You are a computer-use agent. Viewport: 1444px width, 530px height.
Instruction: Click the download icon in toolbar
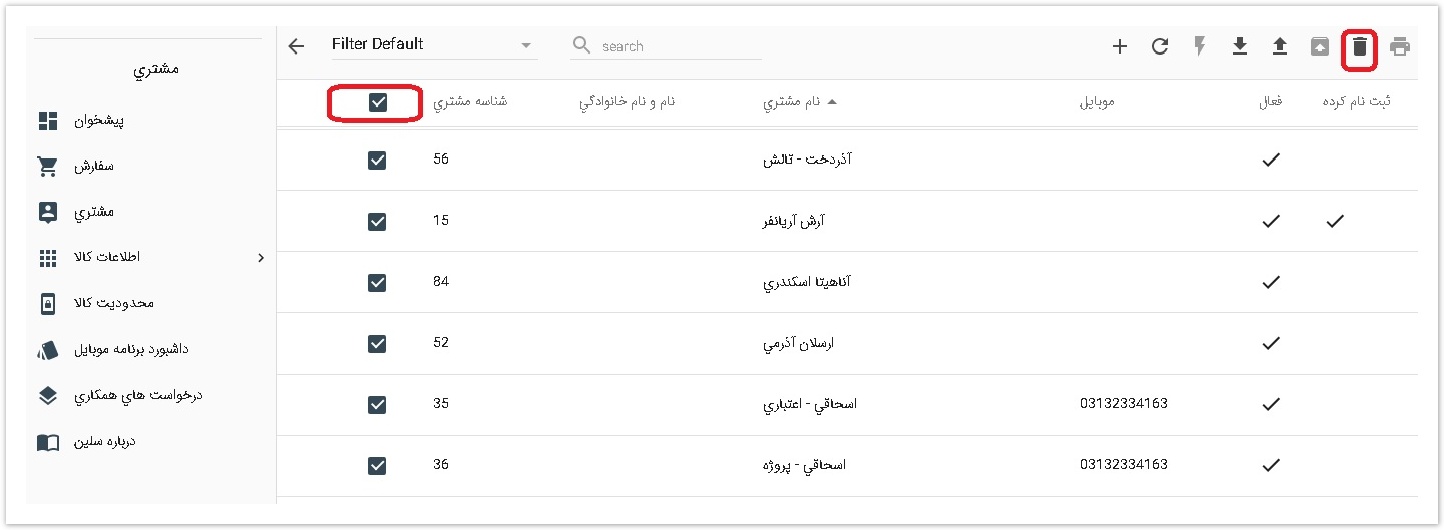point(1240,46)
